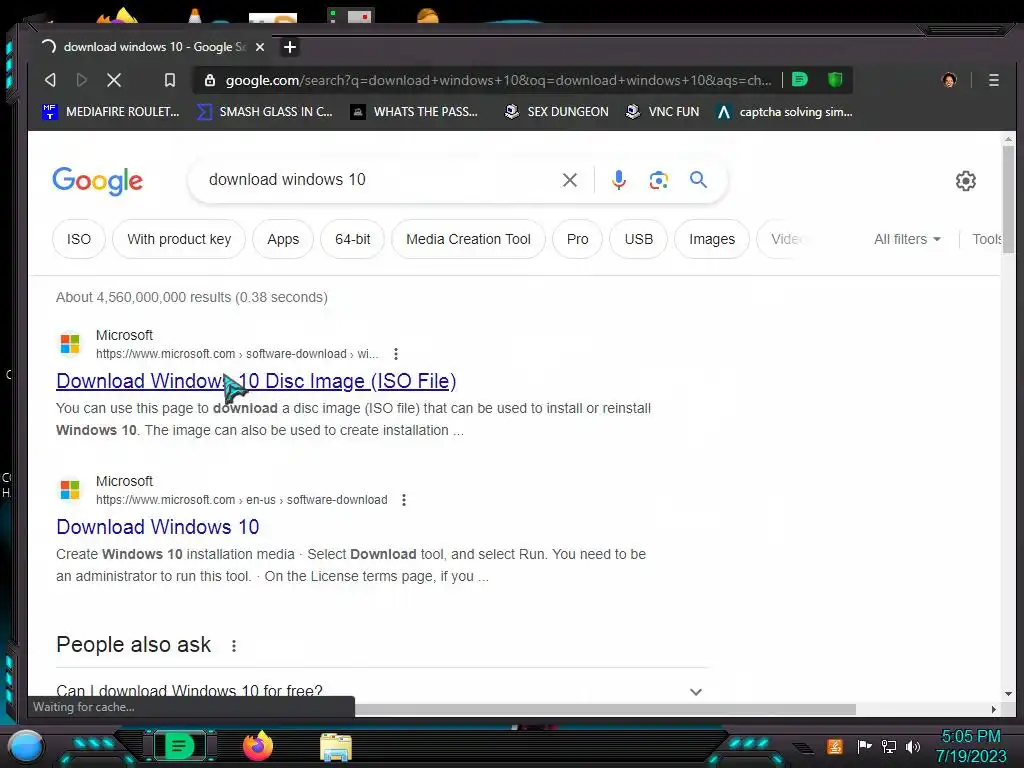Select the Apps filter chip
The height and width of the screenshot is (768, 1024).
coord(283,239)
